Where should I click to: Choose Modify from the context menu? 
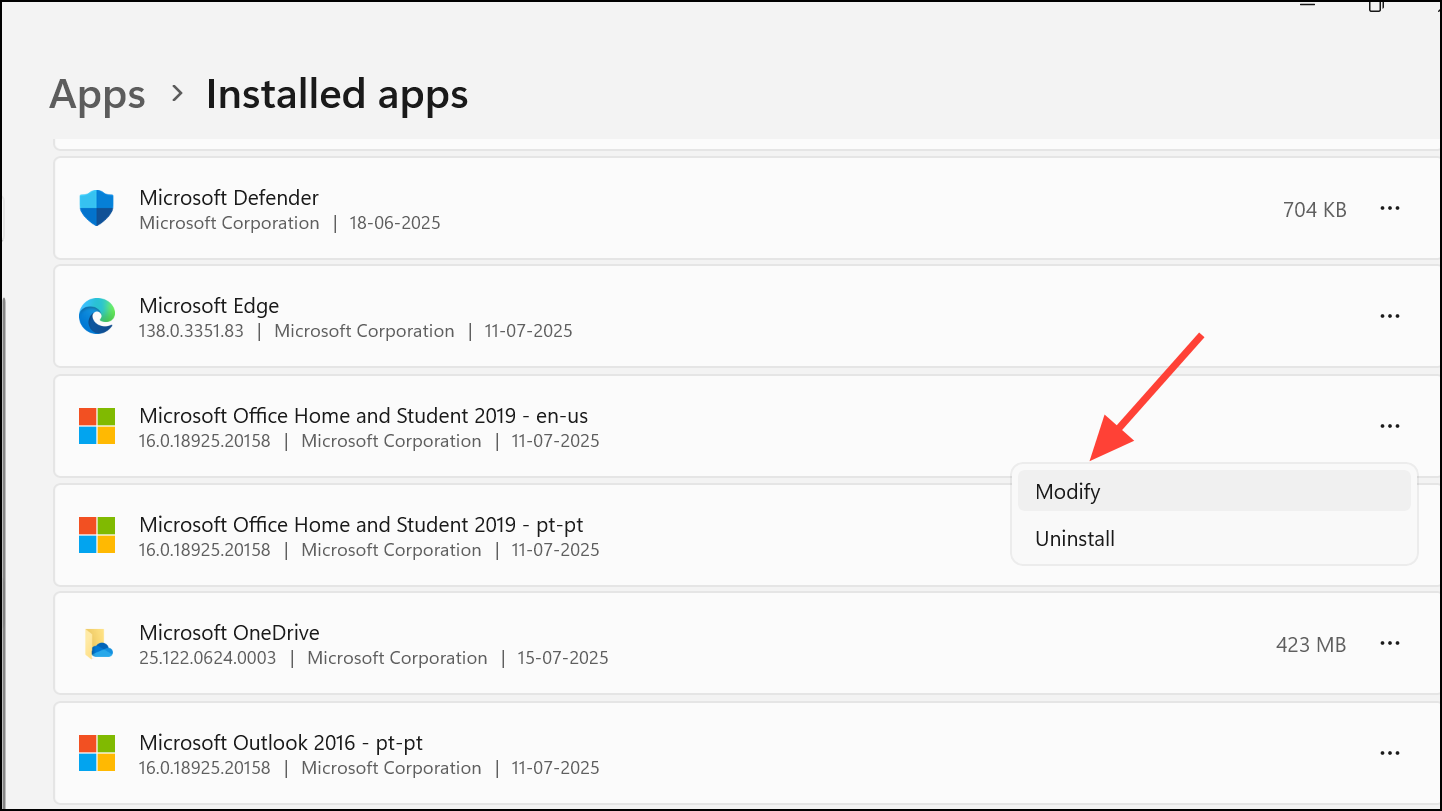[1068, 492]
